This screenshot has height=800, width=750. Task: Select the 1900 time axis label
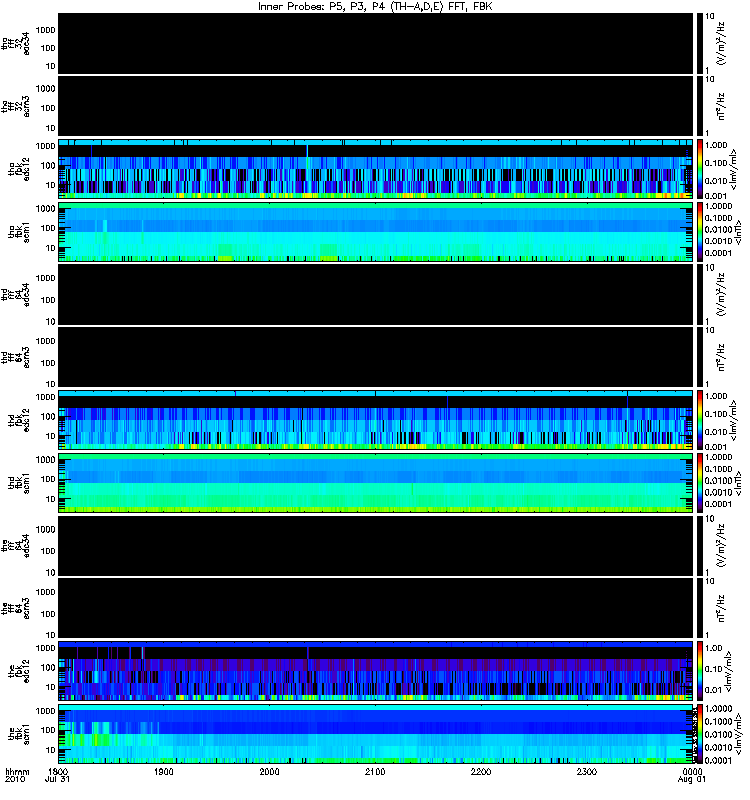pyautogui.click(x=163, y=771)
